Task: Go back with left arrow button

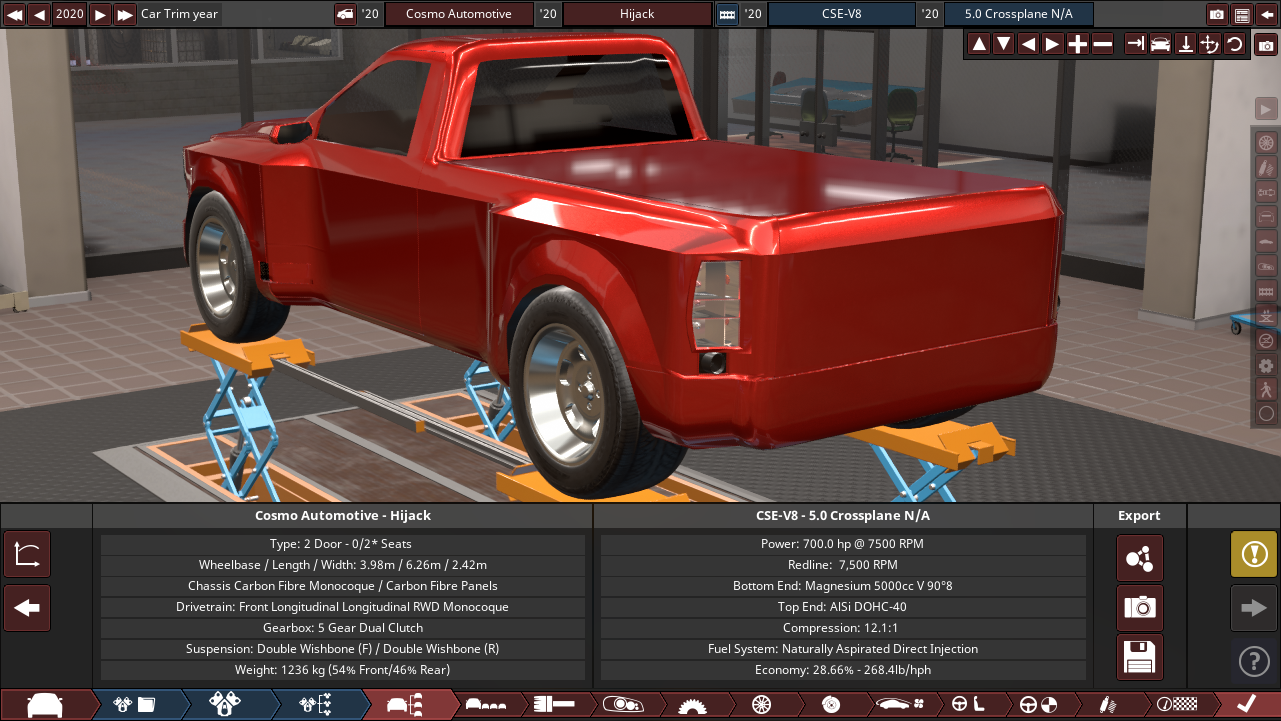Action: pyautogui.click(x=27, y=608)
